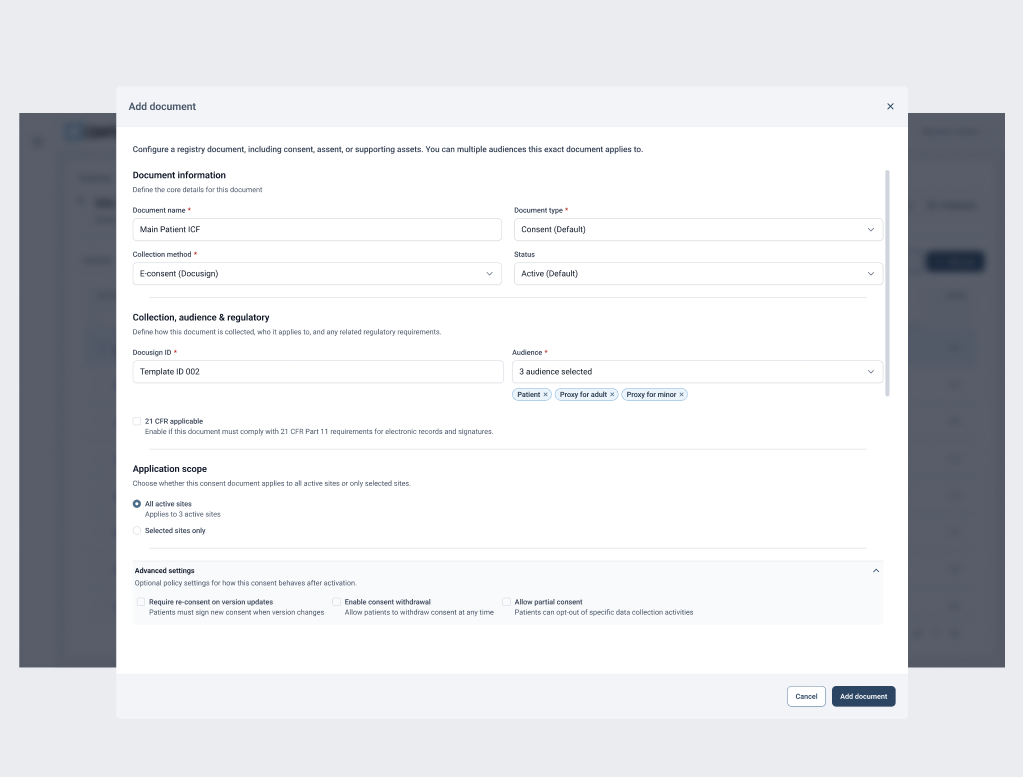Click the 'Define the core details' subtitle

coord(197,190)
